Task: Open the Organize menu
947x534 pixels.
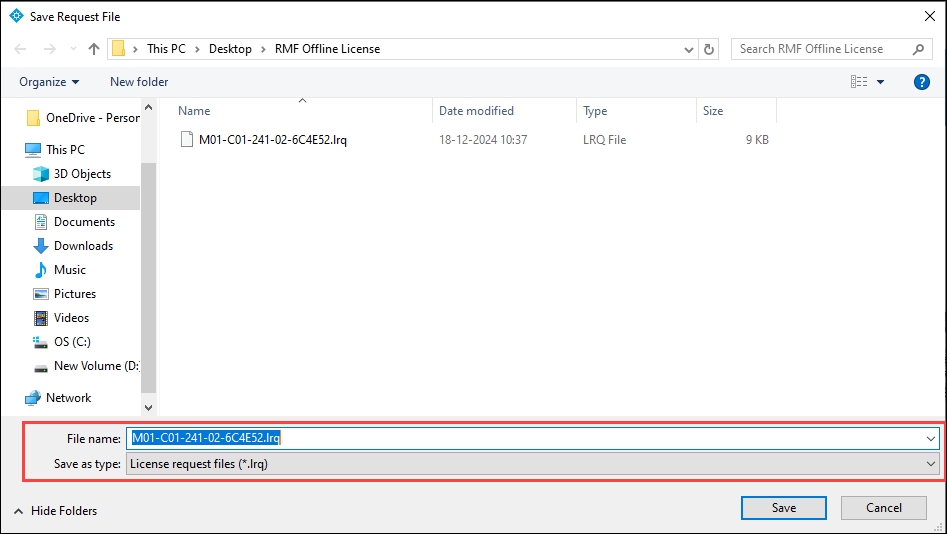Action: coord(49,82)
